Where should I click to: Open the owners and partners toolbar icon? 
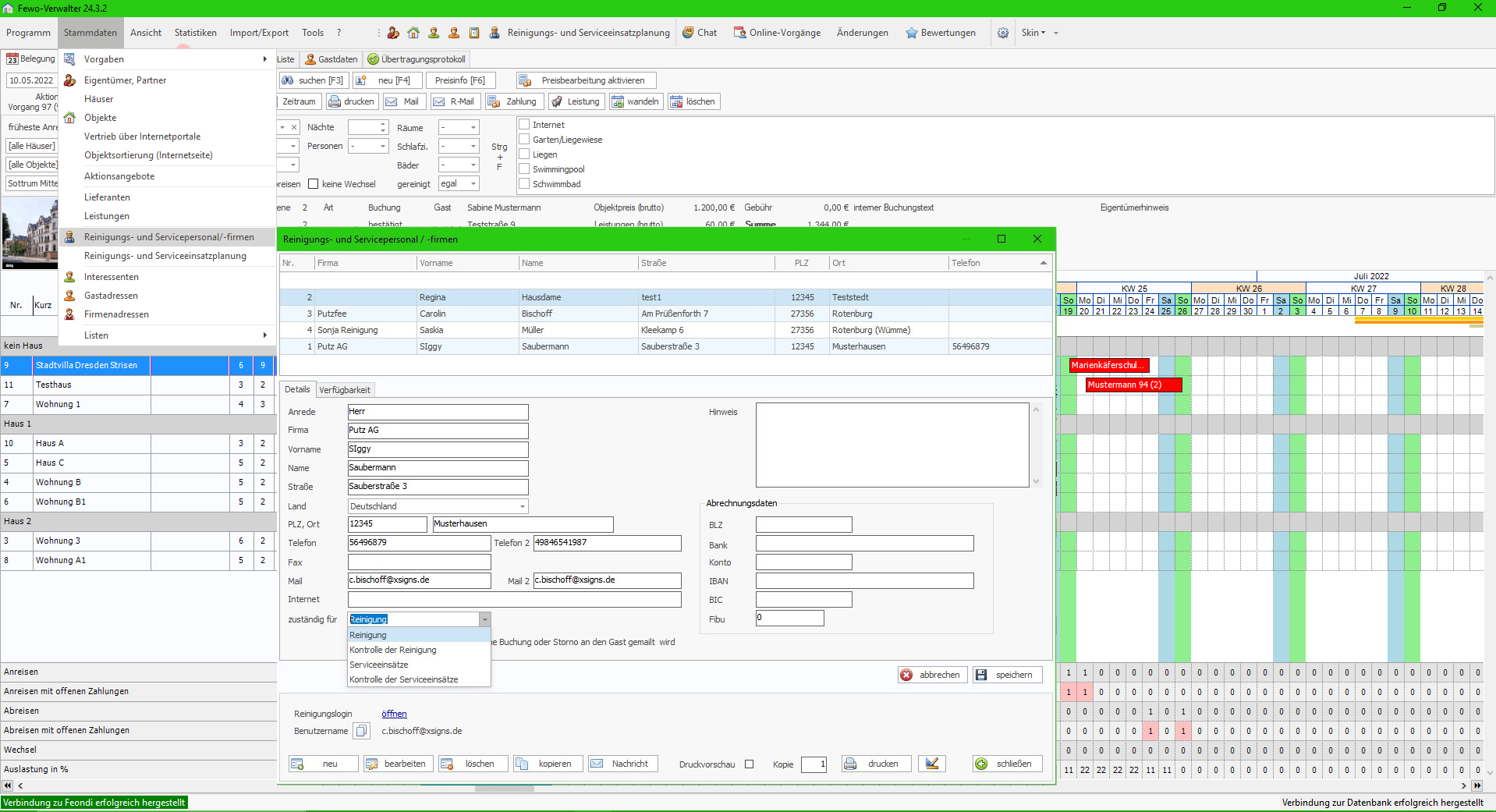pos(393,33)
